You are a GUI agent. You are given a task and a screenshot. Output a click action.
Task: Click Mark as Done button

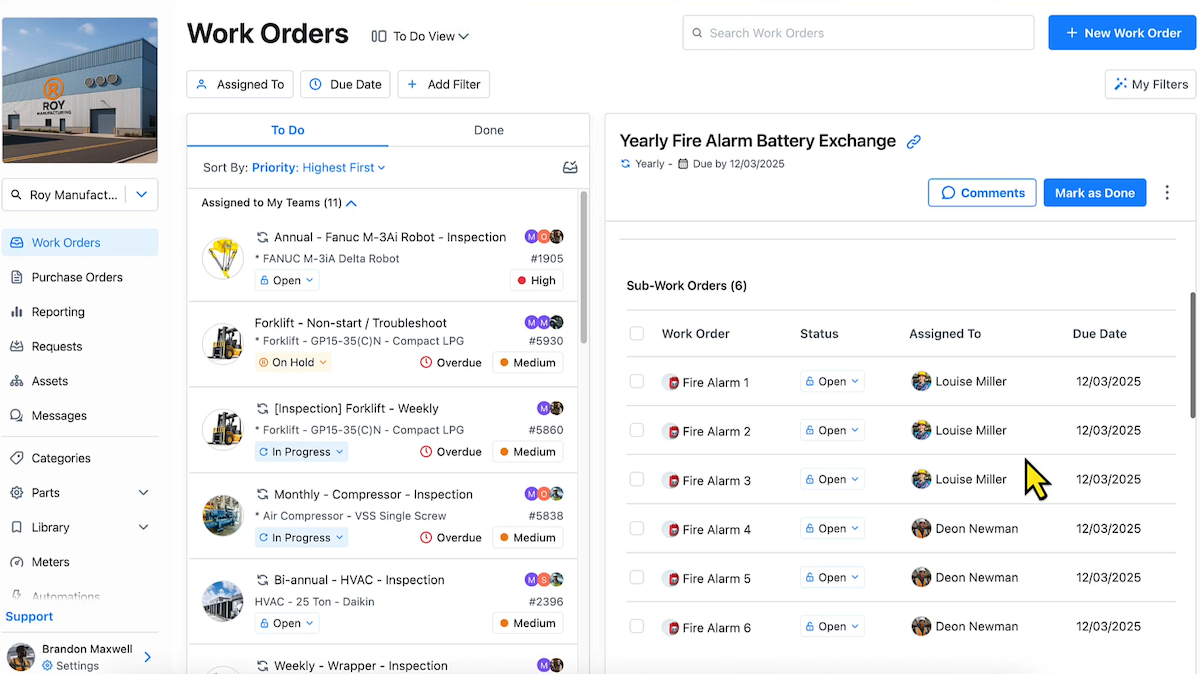click(x=1095, y=193)
